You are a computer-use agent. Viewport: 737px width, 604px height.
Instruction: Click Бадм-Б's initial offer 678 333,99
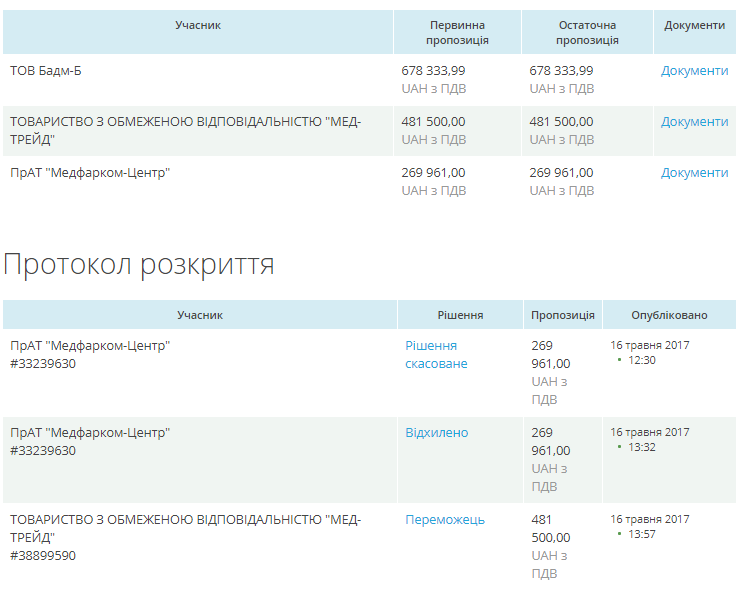point(433,71)
